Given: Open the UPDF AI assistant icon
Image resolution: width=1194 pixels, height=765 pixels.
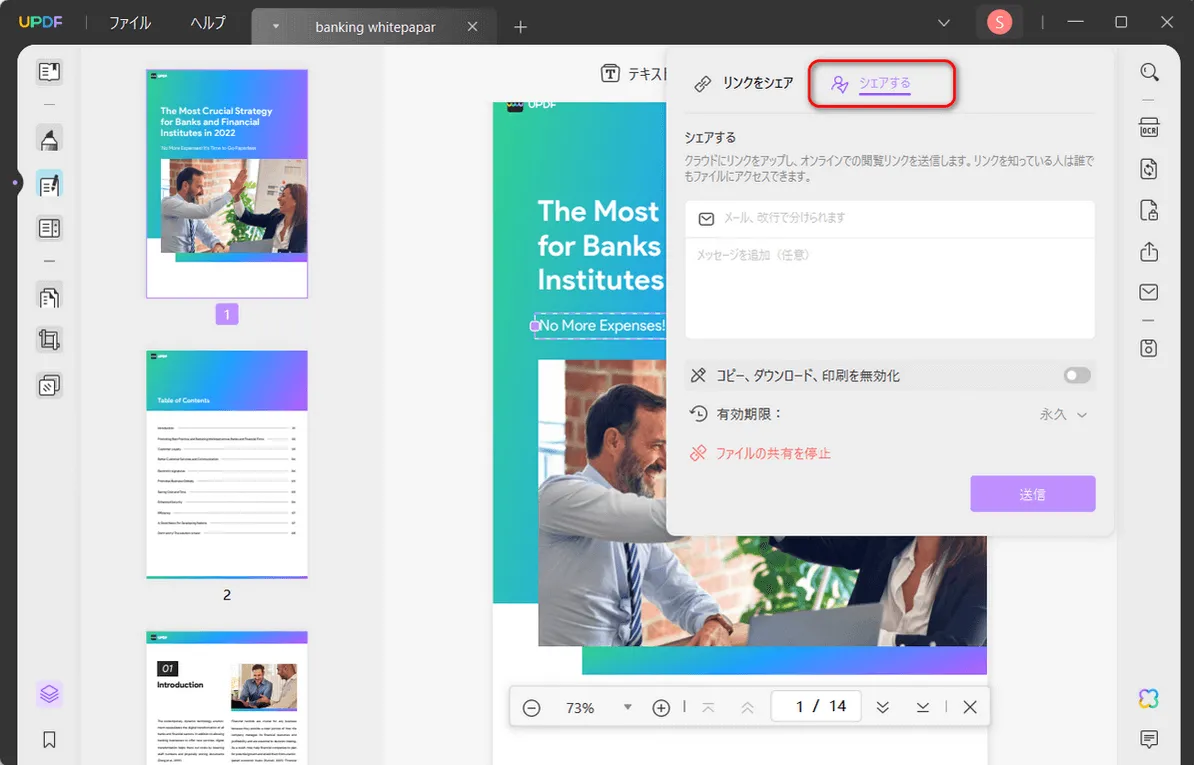Looking at the screenshot, I should point(1149,698).
